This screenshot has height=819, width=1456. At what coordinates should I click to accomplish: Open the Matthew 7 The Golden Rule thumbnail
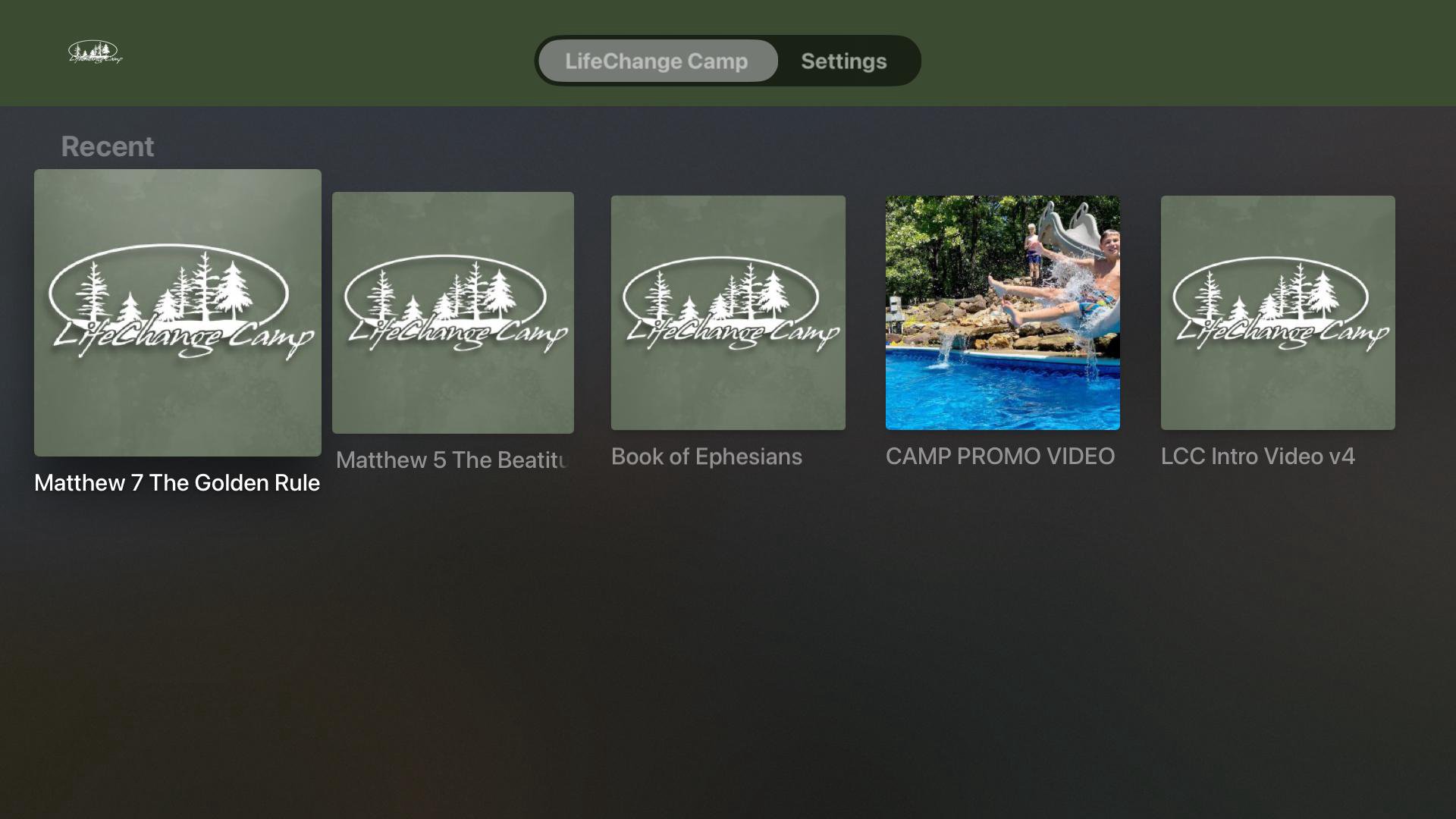coord(177,312)
